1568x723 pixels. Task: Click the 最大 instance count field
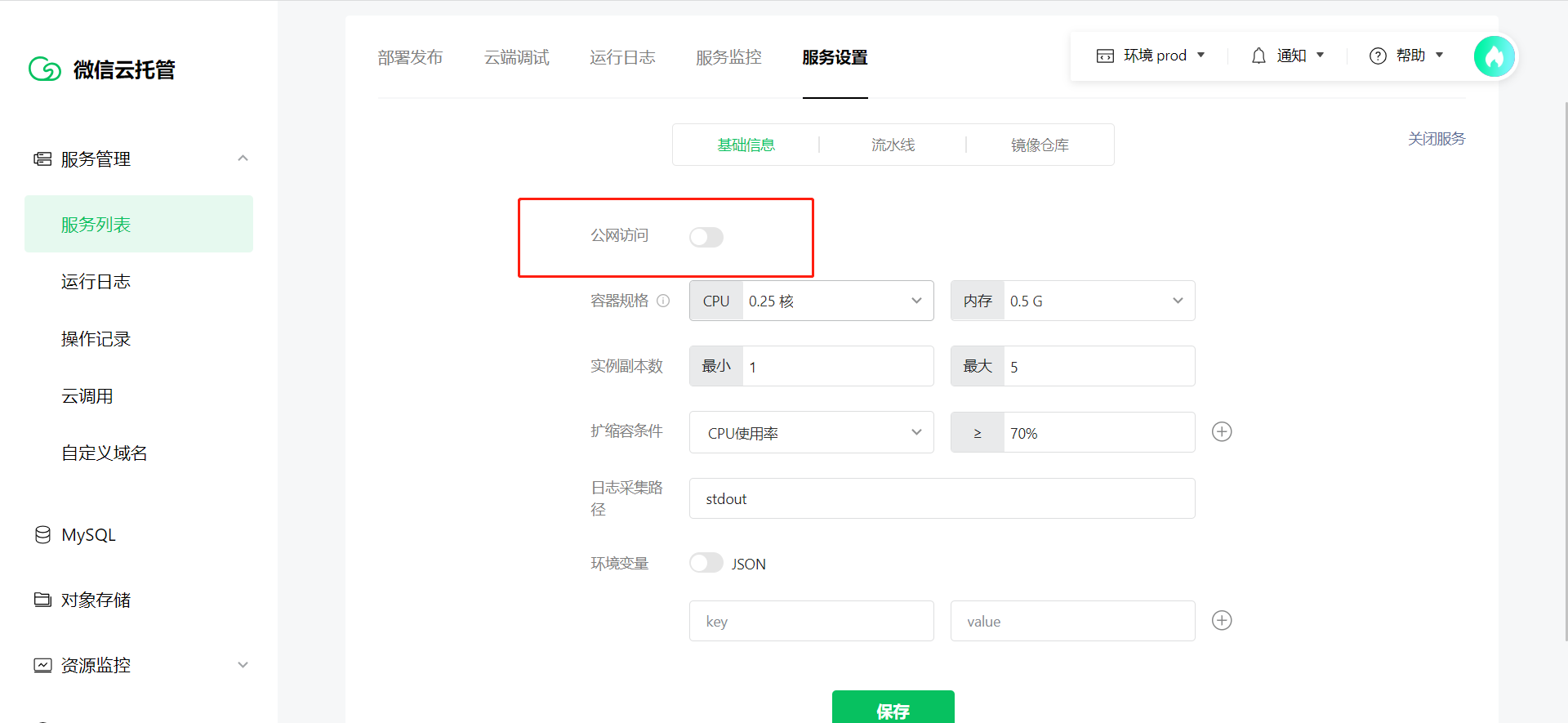tap(1099, 366)
